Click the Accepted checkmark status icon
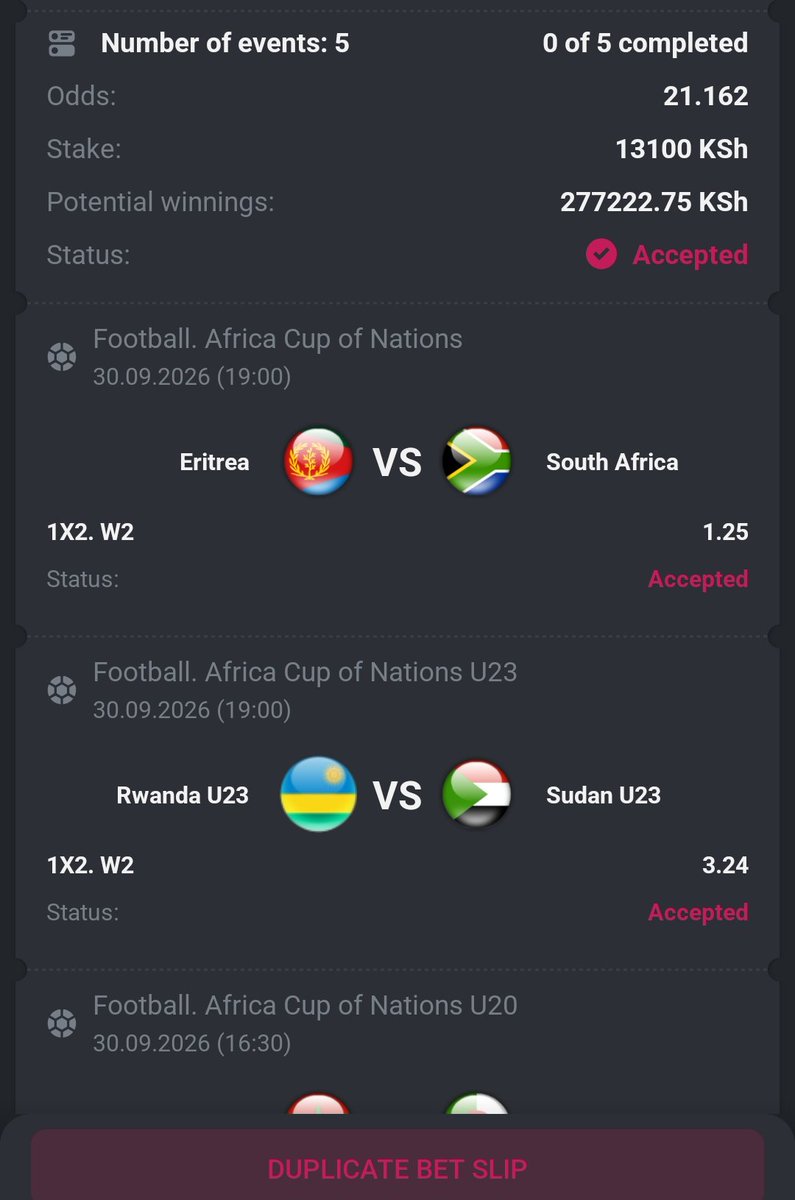This screenshot has width=795, height=1200. pyautogui.click(x=601, y=254)
